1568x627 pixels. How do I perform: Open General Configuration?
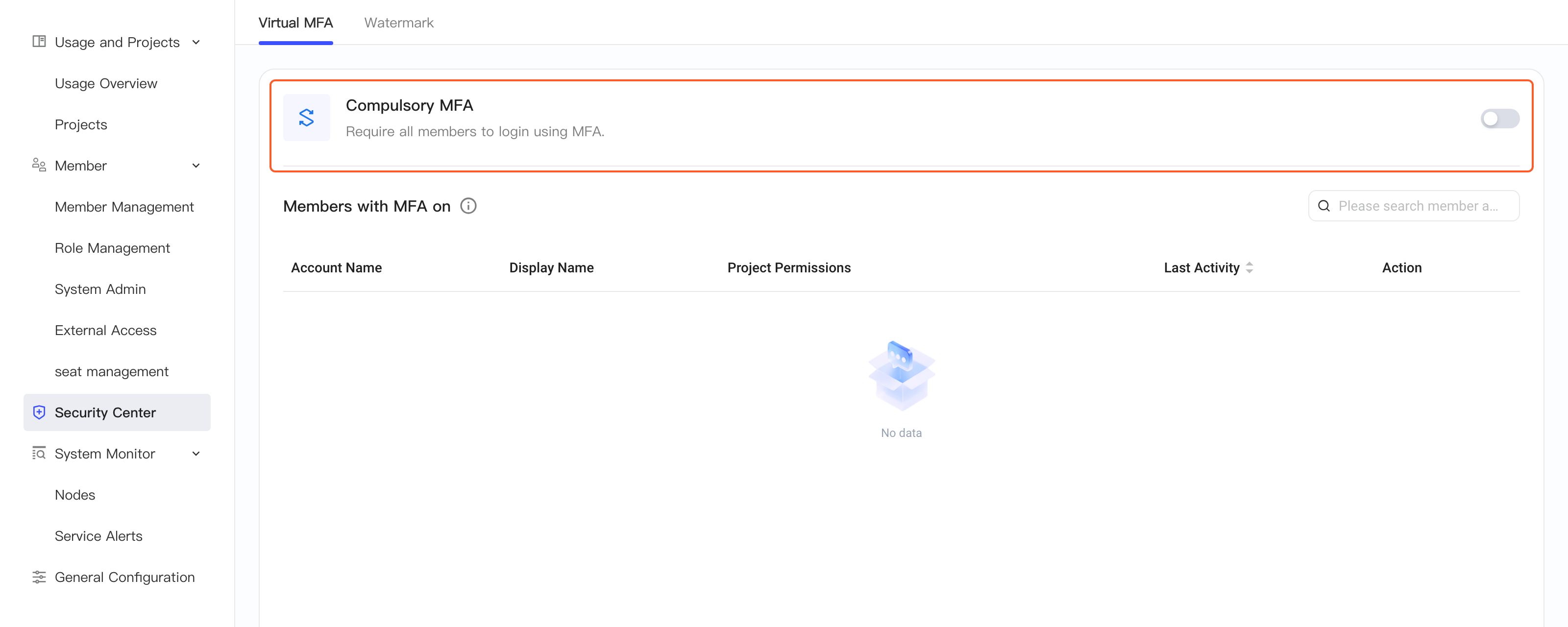124,577
